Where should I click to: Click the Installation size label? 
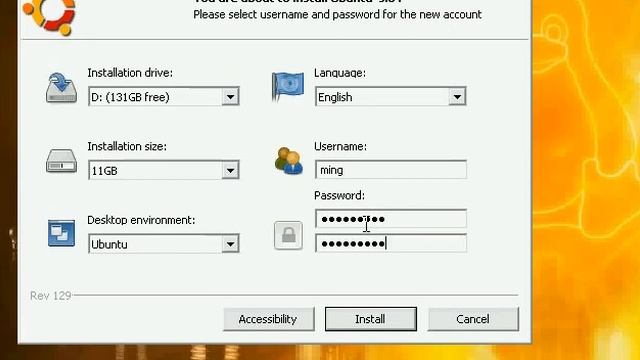coord(127,147)
